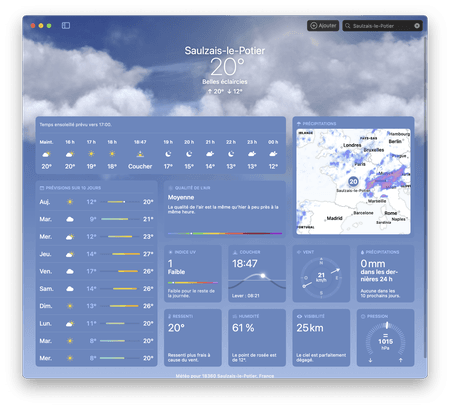Screen dimensions: 450x408
Task: Open the Météo pour 18360 Saulzais-le-Potier link
Action: (225, 376)
